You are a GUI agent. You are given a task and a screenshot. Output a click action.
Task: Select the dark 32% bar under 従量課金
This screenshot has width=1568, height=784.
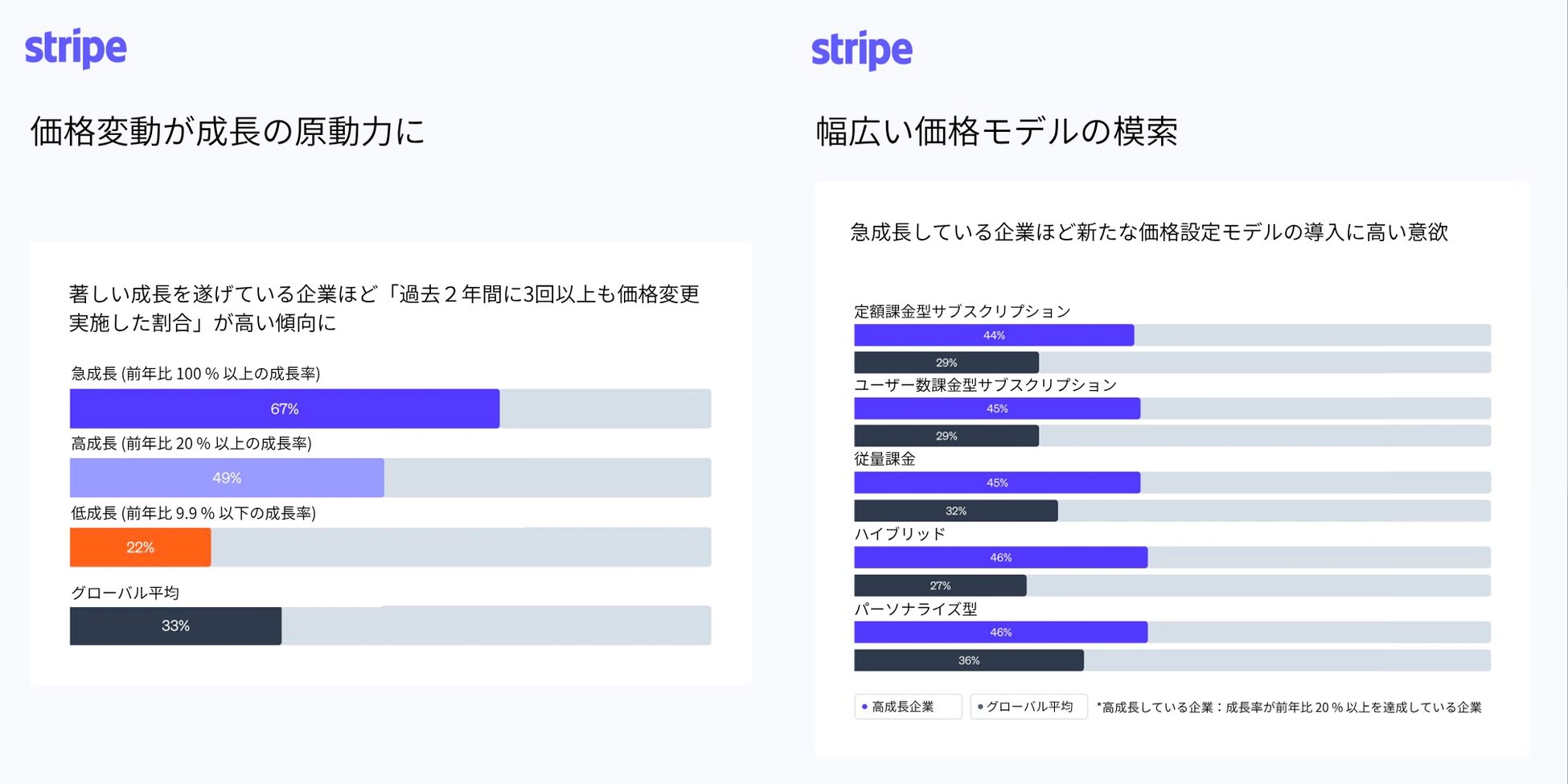click(955, 511)
